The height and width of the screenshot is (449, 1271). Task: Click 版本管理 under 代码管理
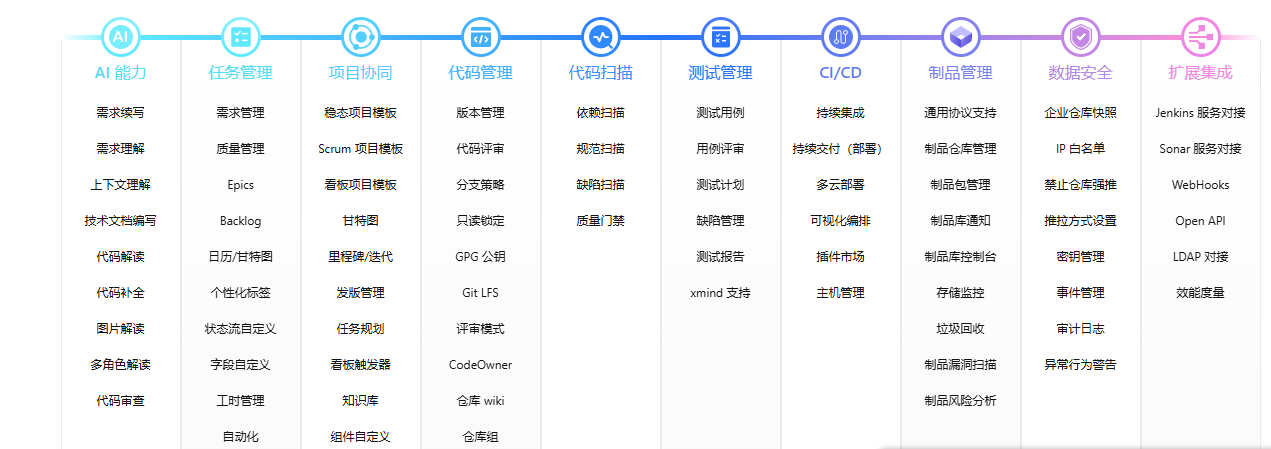point(480,113)
